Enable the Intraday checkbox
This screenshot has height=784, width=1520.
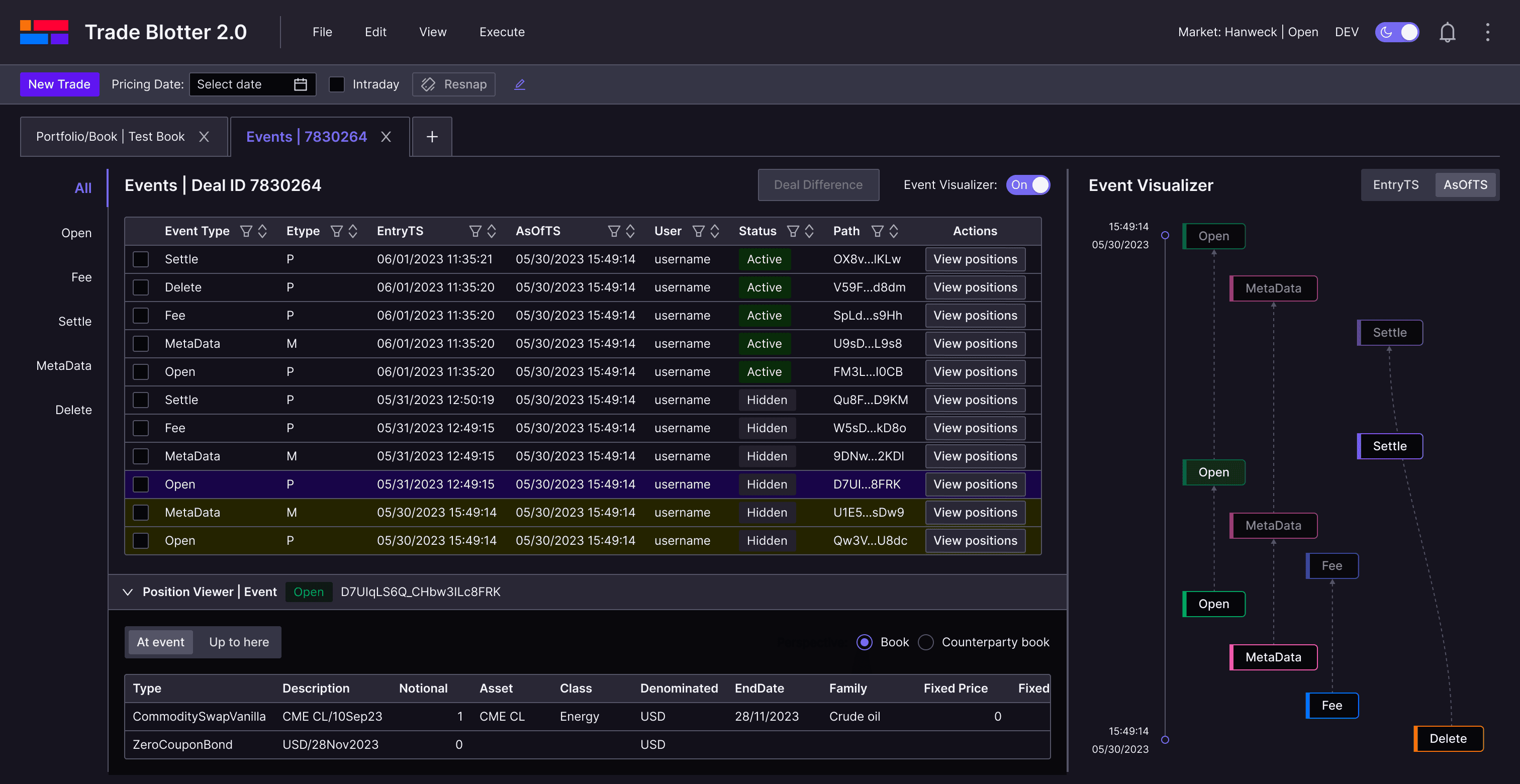[336, 84]
